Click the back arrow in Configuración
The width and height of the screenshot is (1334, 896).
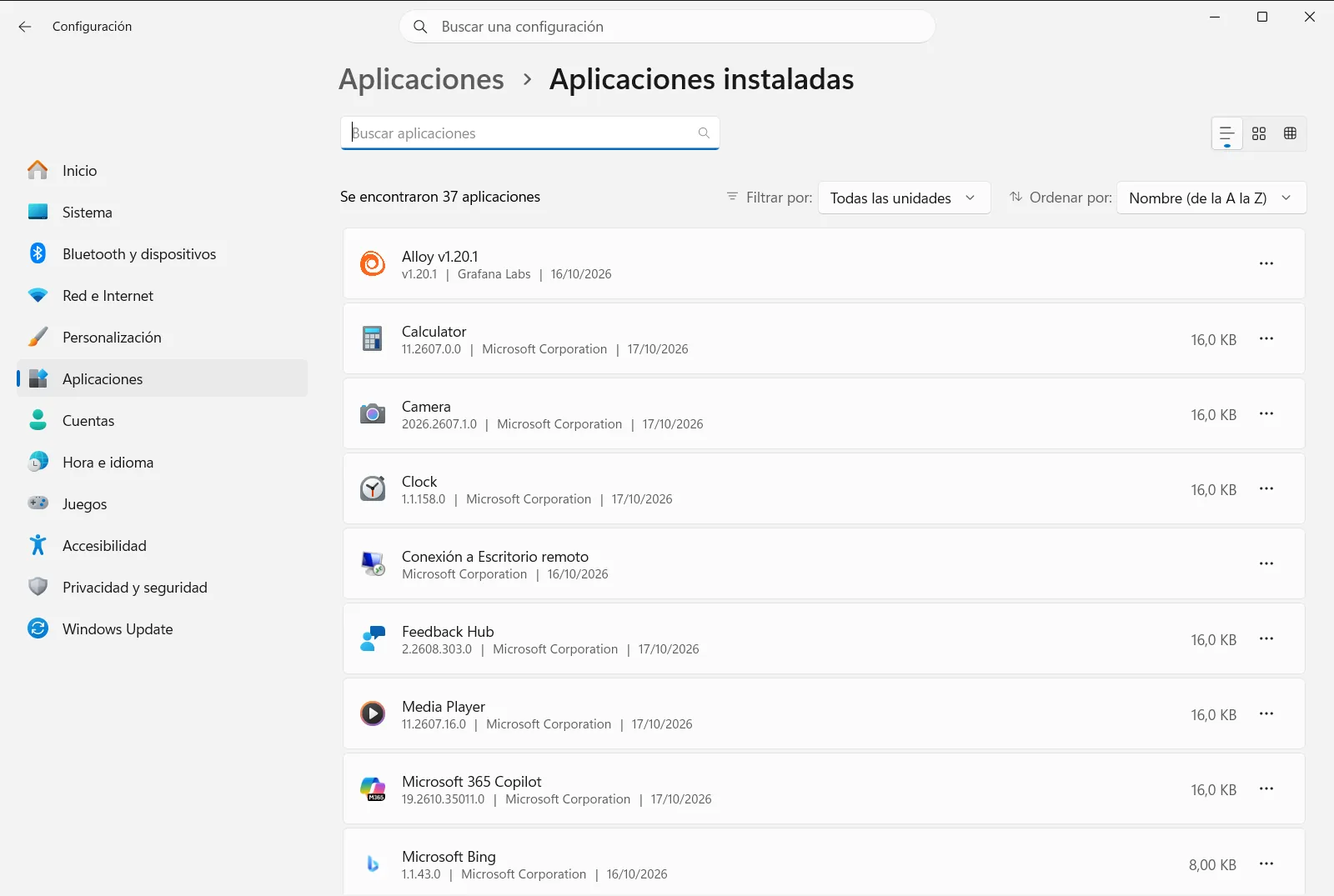point(25,27)
